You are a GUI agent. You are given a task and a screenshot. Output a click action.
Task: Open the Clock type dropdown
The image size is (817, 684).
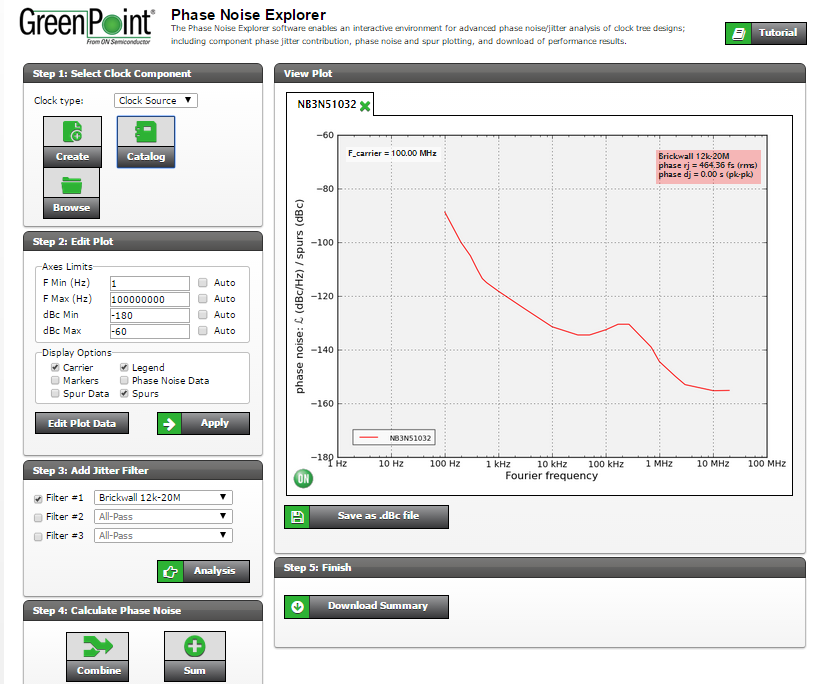pos(156,100)
